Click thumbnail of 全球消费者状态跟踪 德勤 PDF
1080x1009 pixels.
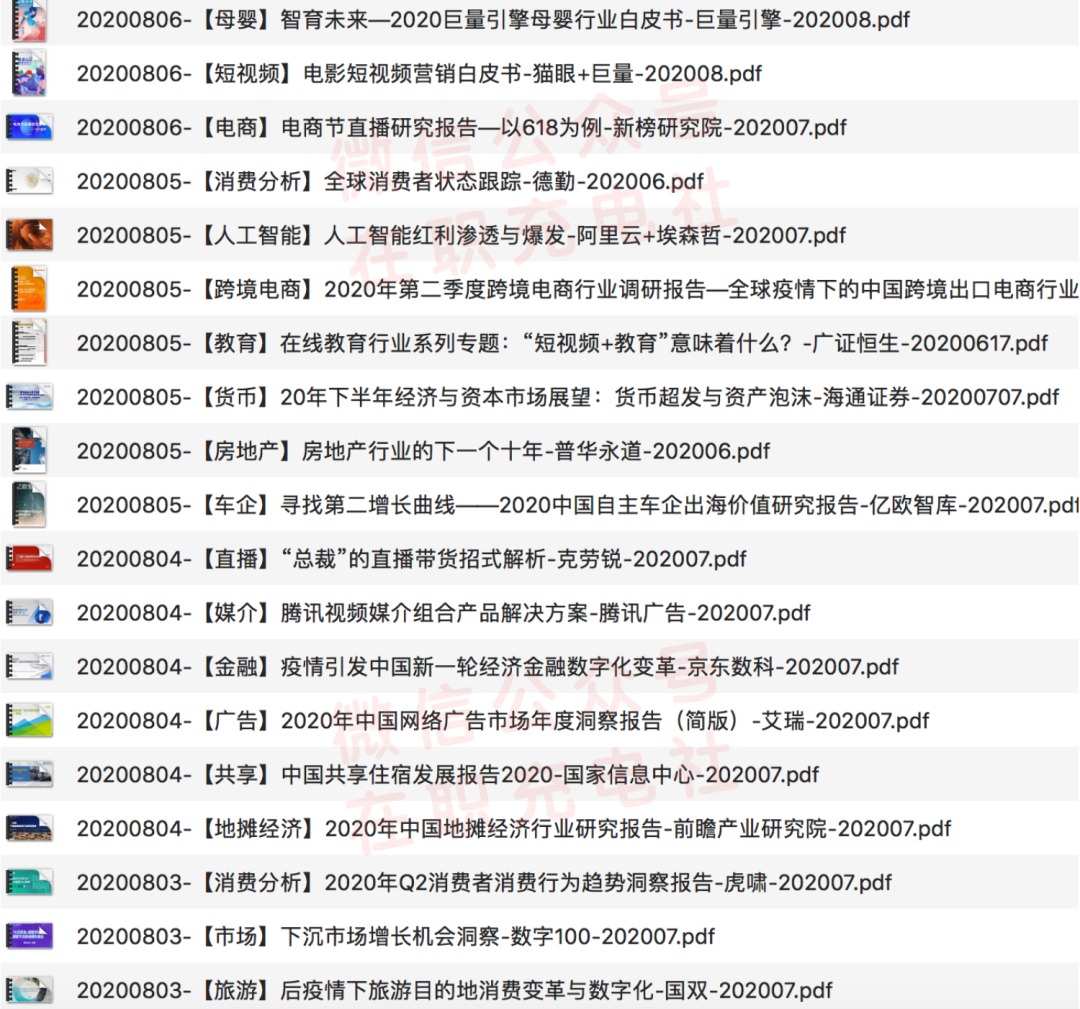pyautogui.click(x=30, y=181)
